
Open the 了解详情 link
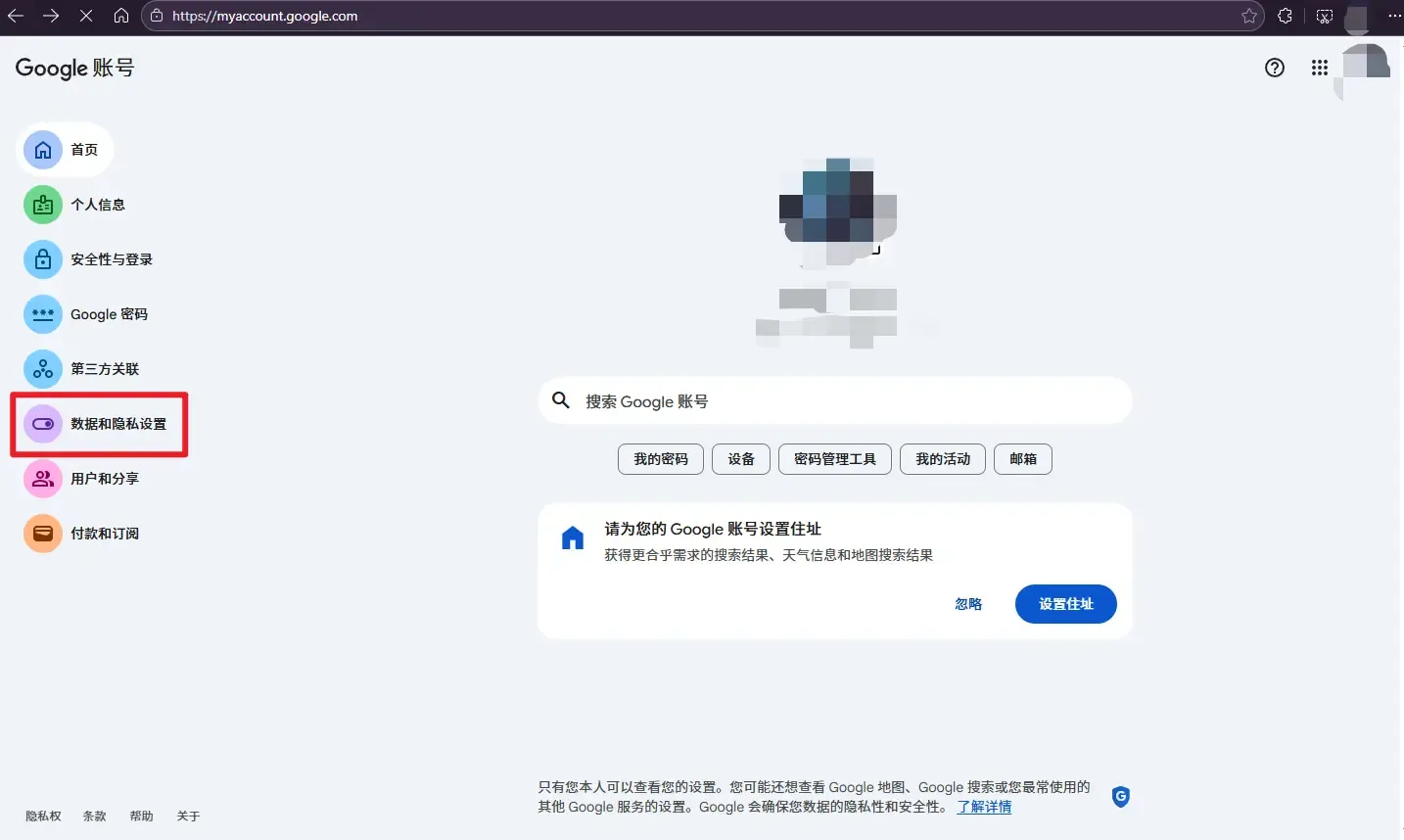tap(983, 807)
